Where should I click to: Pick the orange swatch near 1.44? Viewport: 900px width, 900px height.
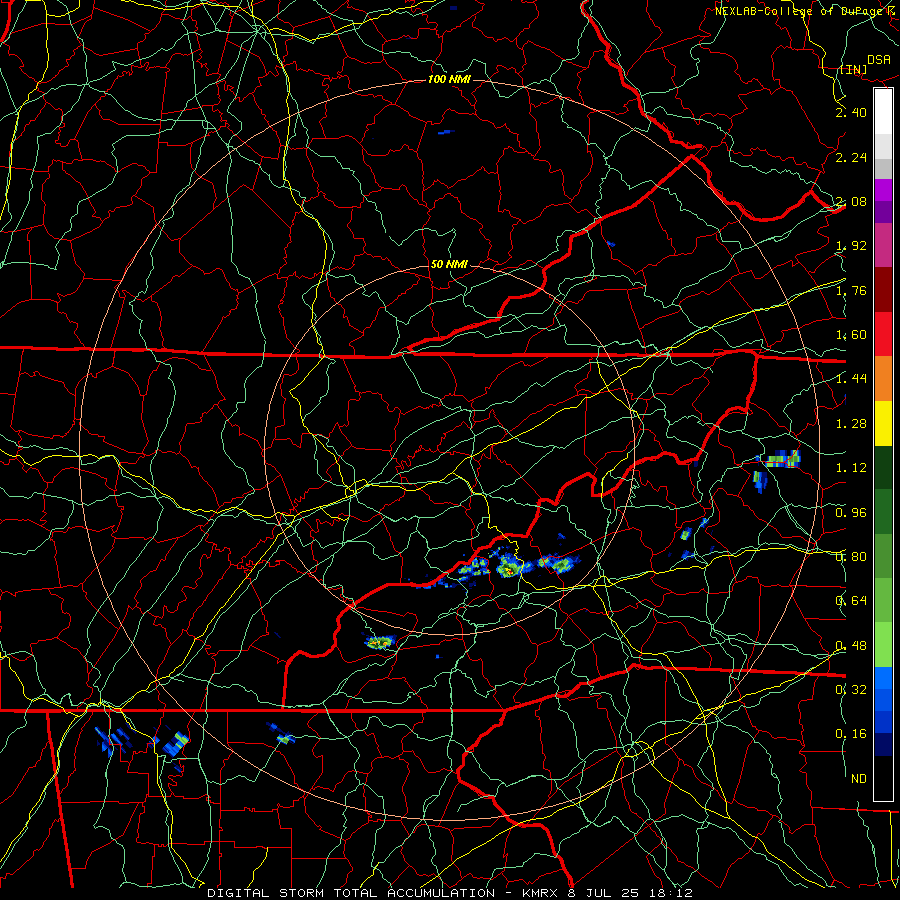(x=883, y=379)
